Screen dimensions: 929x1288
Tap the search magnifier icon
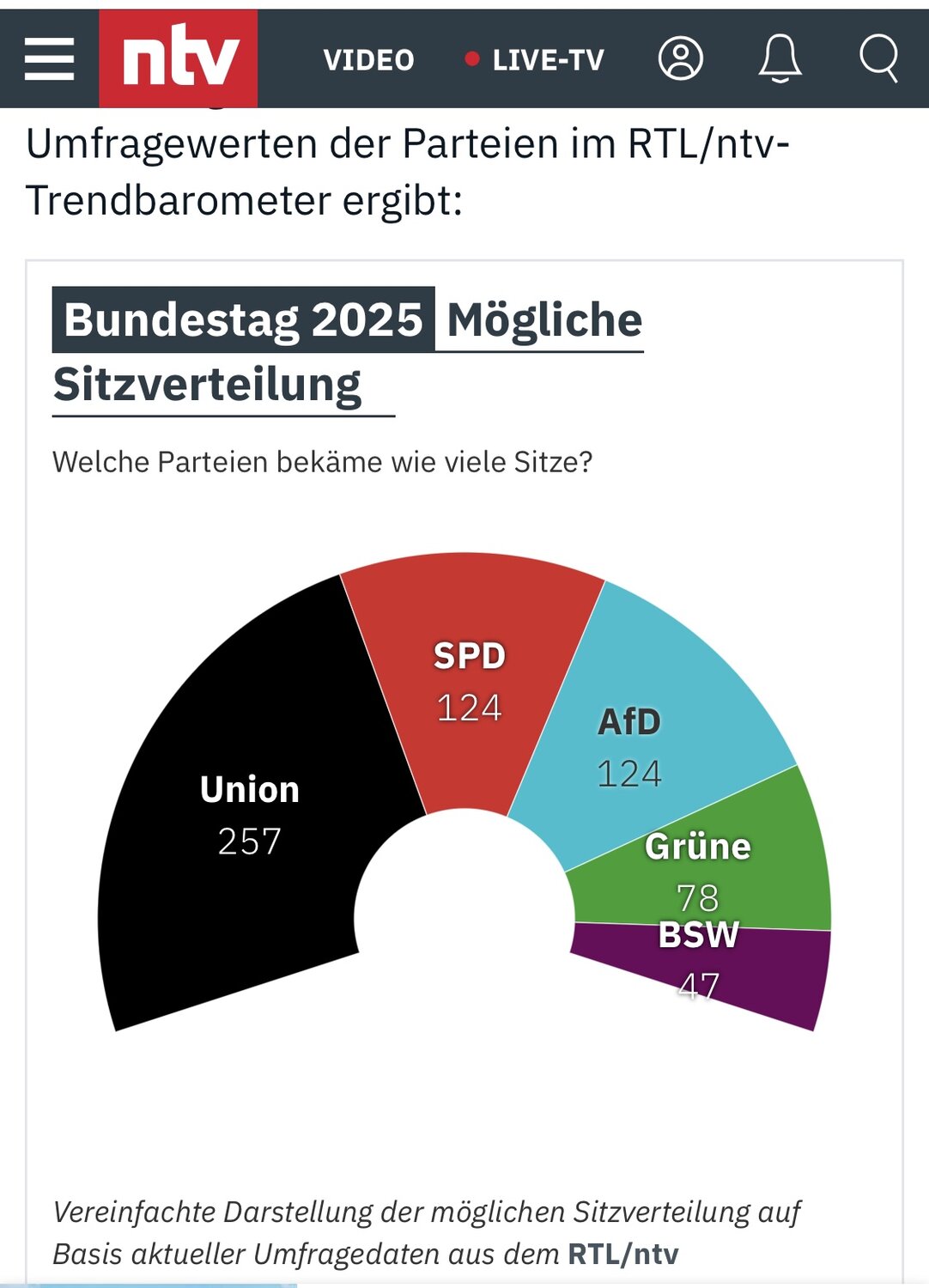pyautogui.click(x=878, y=59)
